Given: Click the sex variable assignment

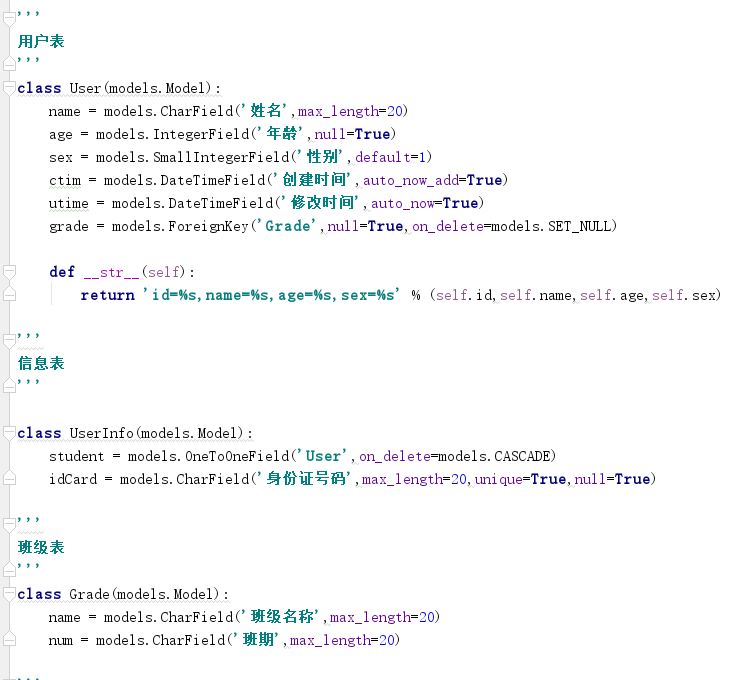Looking at the screenshot, I should 61,158.
